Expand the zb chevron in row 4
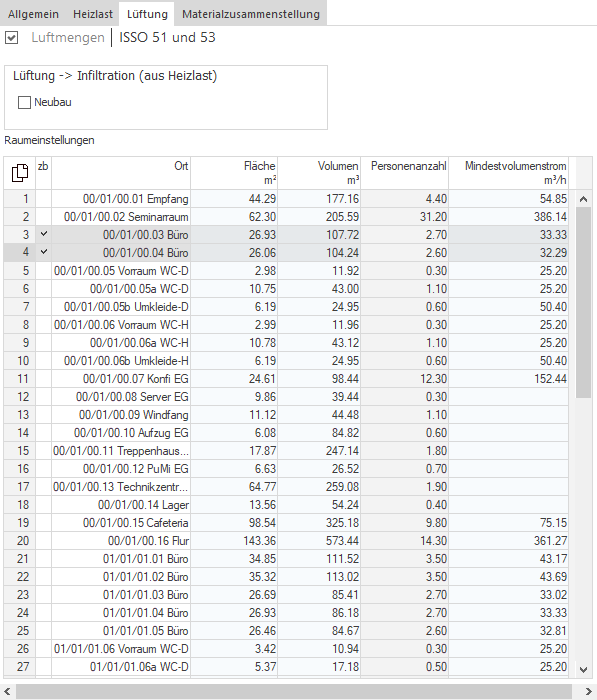This screenshot has width=597, height=700. 43,252
